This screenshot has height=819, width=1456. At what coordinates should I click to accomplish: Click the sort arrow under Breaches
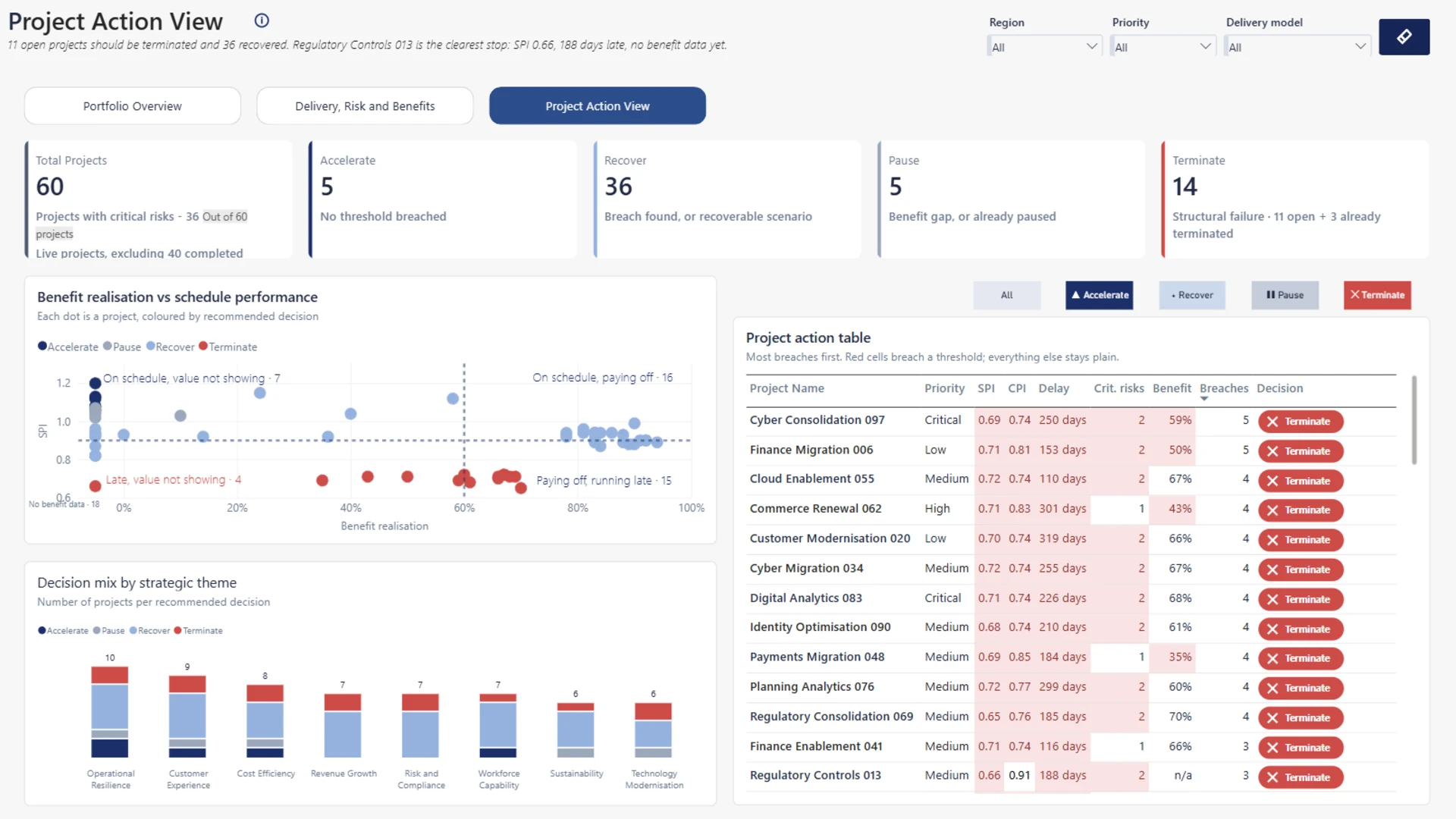1204,399
